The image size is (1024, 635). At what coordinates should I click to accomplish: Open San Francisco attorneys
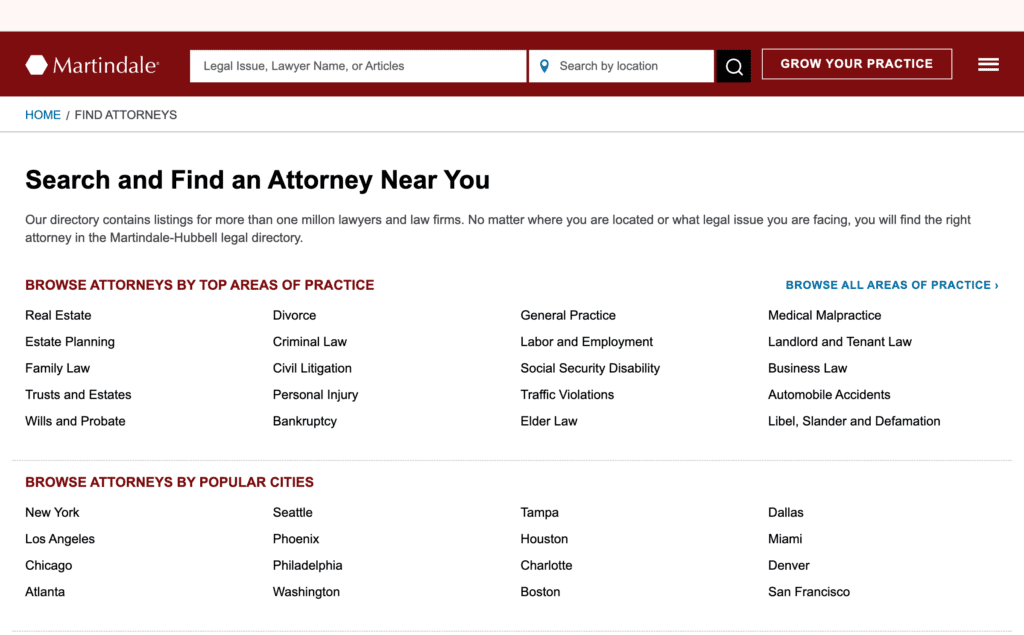coord(809,592)
